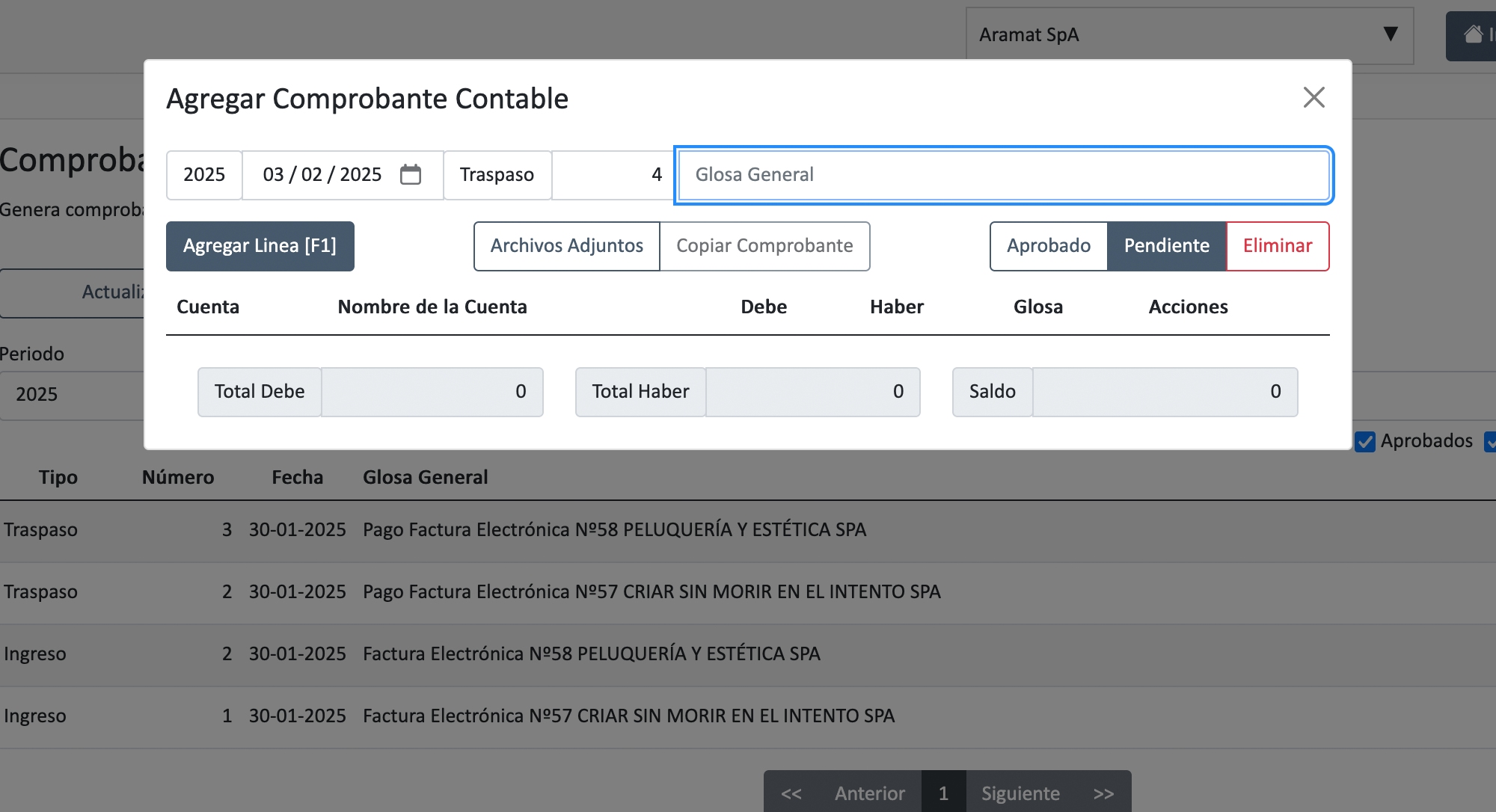The width and height of the screenshot is (1496, 812).
Task: Click the date field 03/02/2025
Action: click(323, 175)
